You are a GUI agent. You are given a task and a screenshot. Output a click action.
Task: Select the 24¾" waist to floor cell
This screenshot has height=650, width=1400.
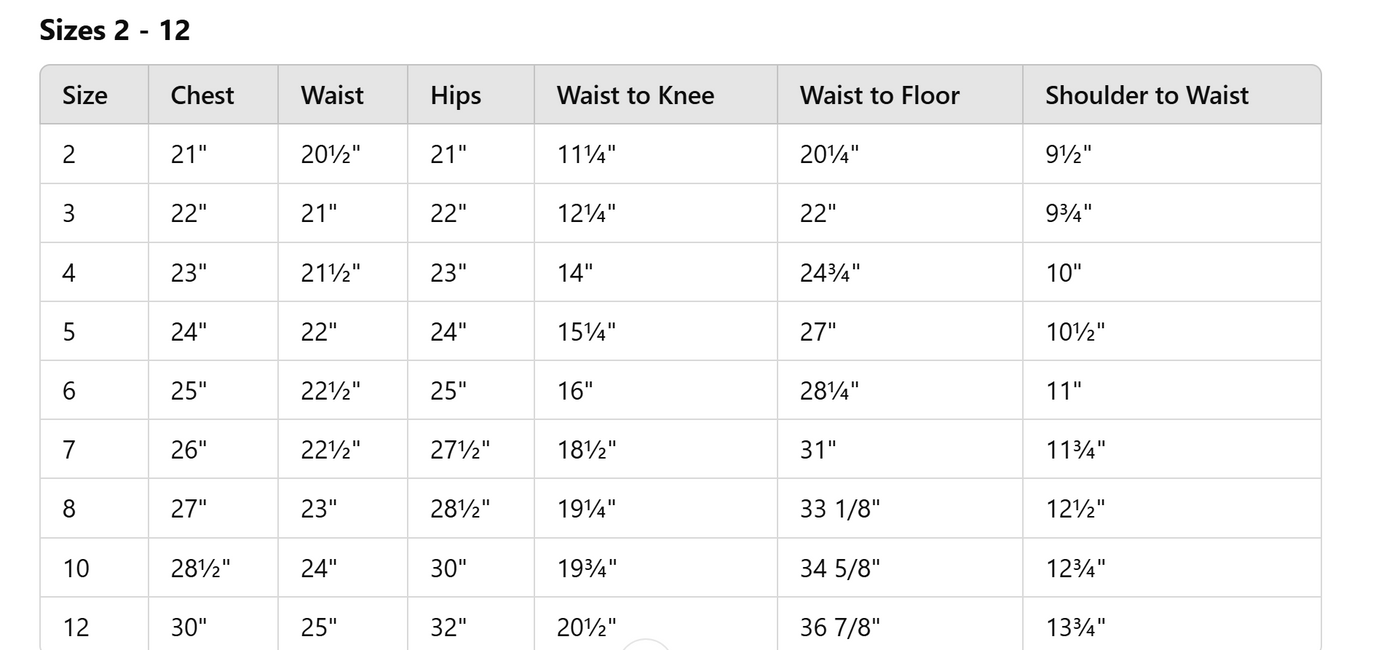coord(829,272)
